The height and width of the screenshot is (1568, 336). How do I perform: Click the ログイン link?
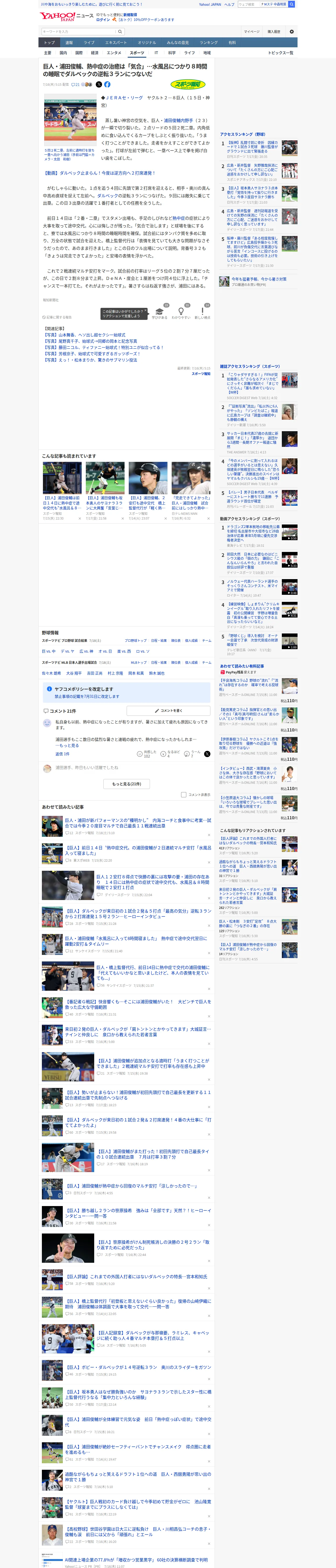[x=103, y=20]
